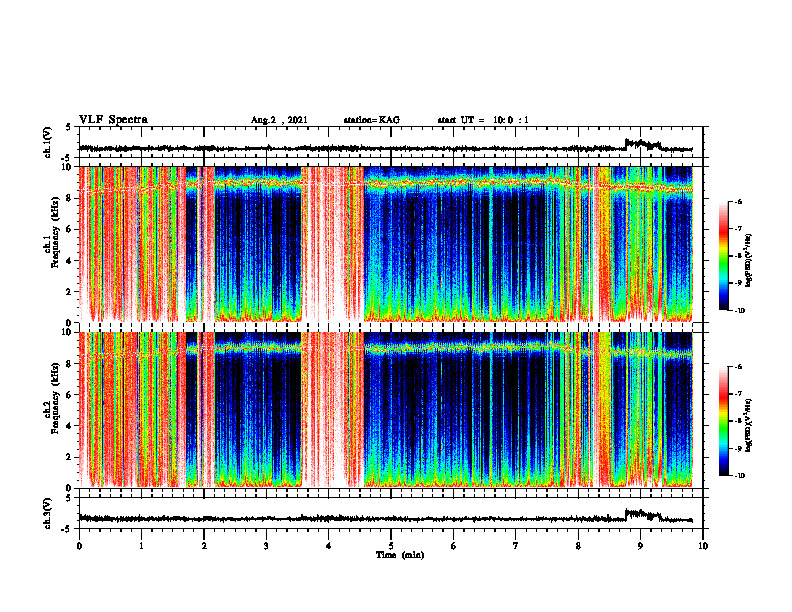This screenshot has width=792, height=612.
Task: Click the 'start UT = 10:0 :1' text
Action: point(483,120)
